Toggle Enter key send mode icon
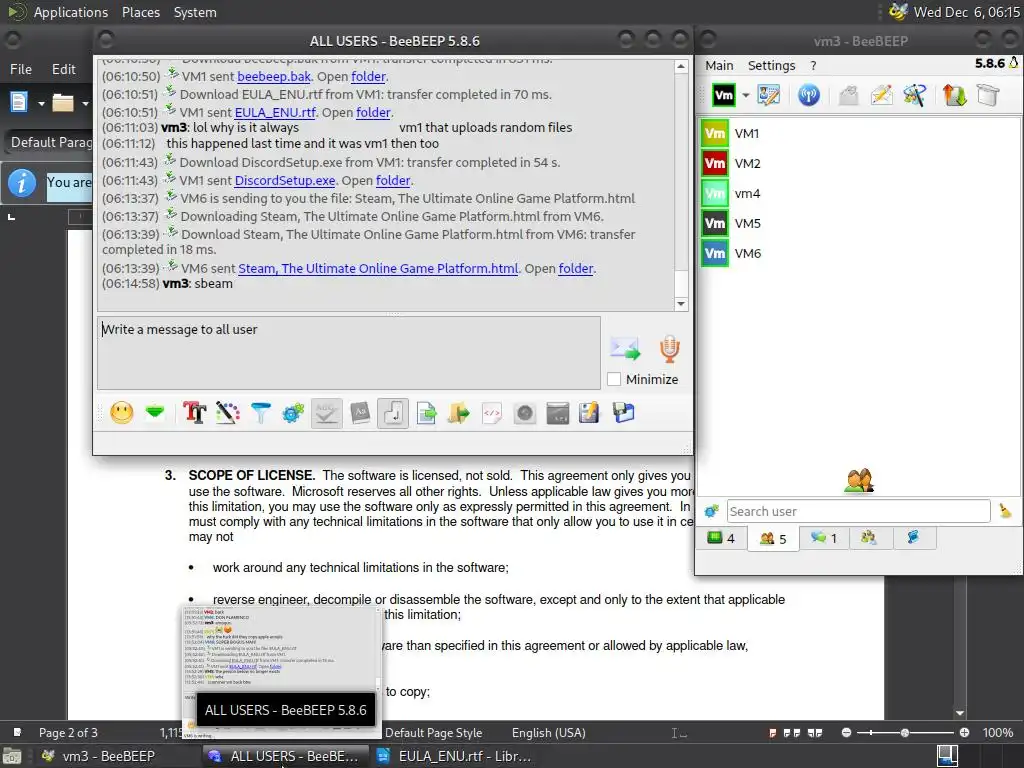Screen dimensions: 1024x768 pyautogui.click(x=392, y=413)
